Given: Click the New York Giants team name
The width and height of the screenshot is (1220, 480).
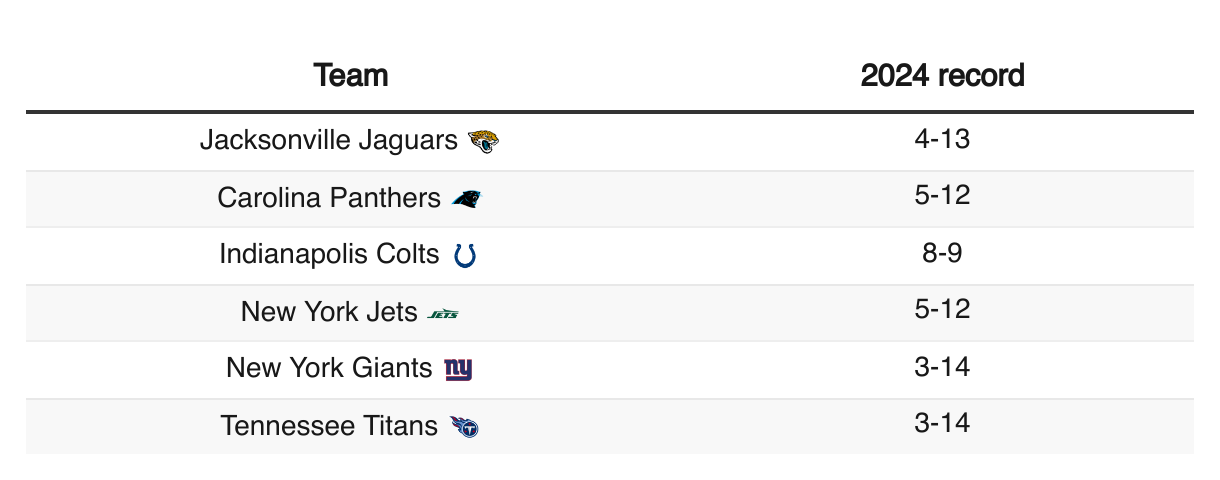Looking at the screenshot, I should pos(329,368).
